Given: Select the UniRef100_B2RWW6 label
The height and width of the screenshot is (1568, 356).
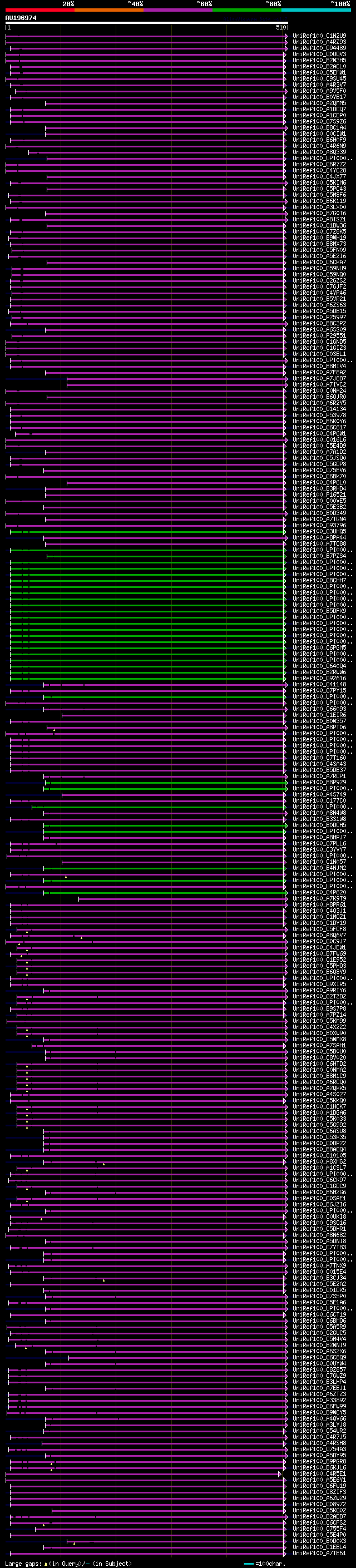Looking at the screenshot, I should 319,672.
